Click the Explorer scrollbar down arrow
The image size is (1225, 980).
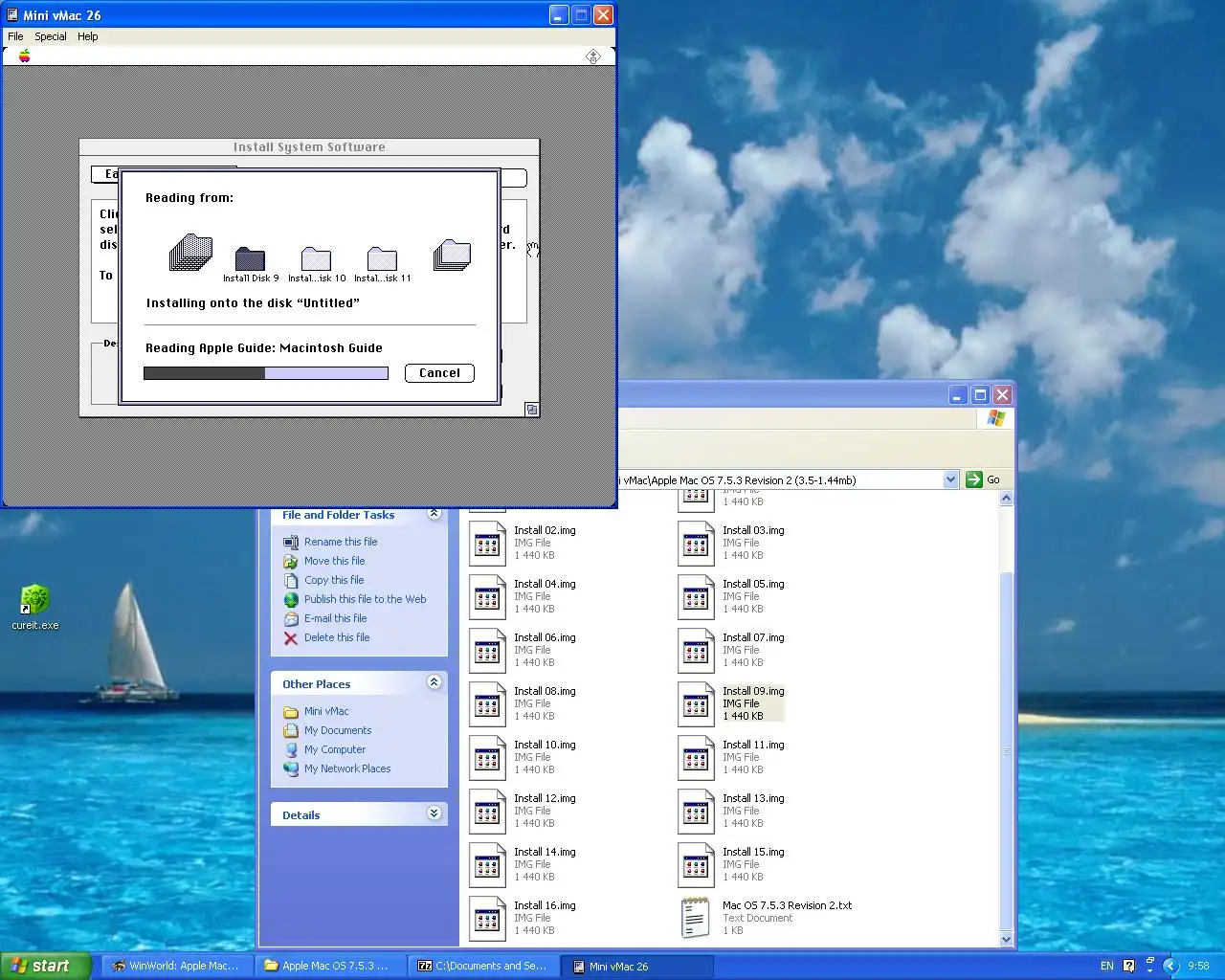1006,940
